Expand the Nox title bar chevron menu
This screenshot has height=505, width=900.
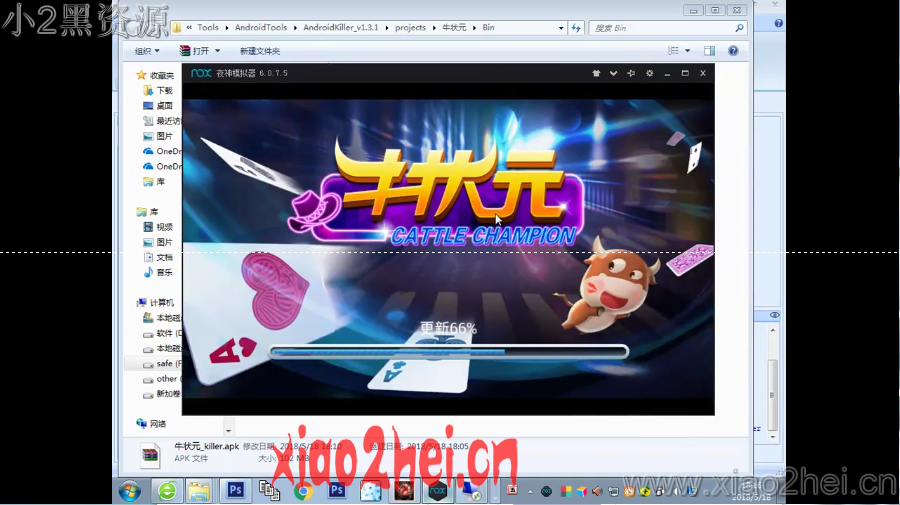click(x=613, y=73)
